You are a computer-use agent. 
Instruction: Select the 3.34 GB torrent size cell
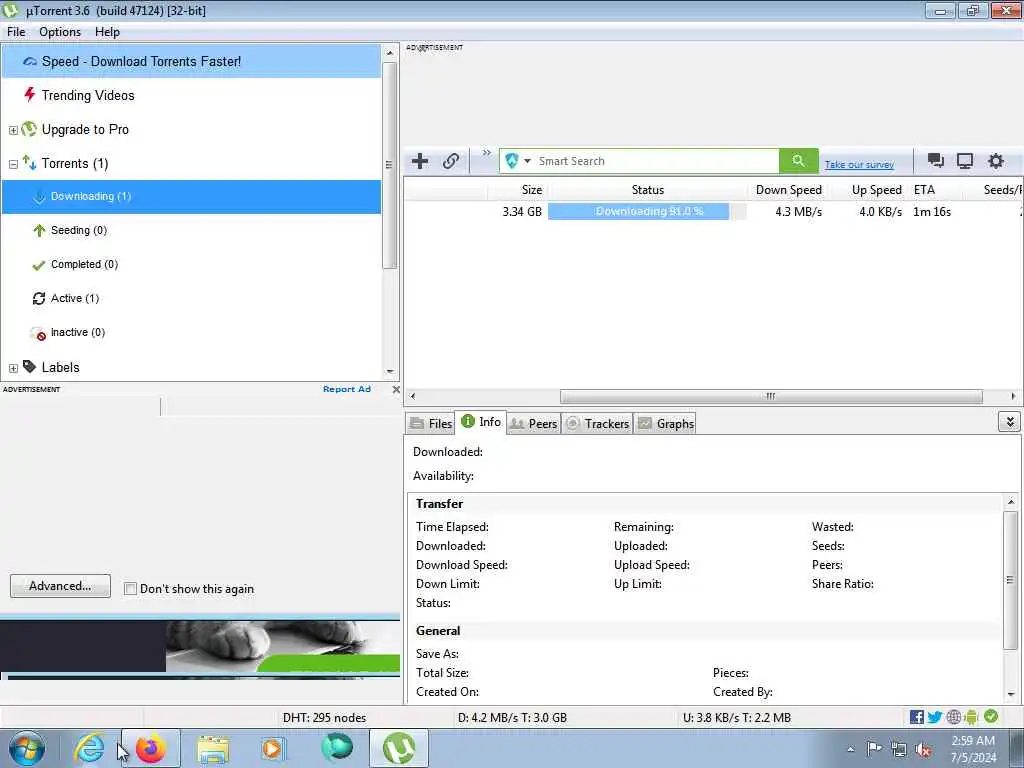point(522,212)
